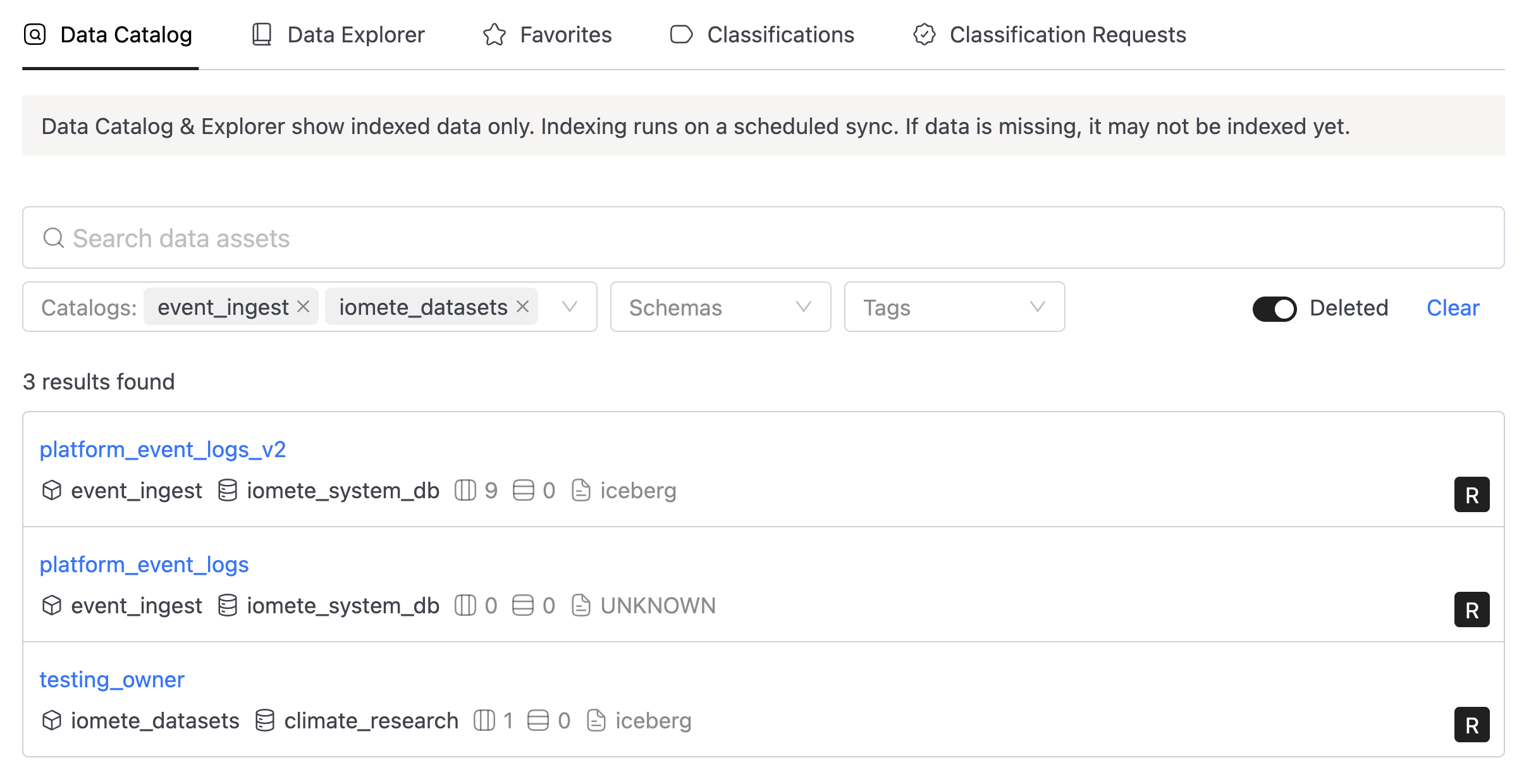This screenshot has height=784, width=1524.
Task: Click the climate_research database icon
Action: [x=264, y=721]
